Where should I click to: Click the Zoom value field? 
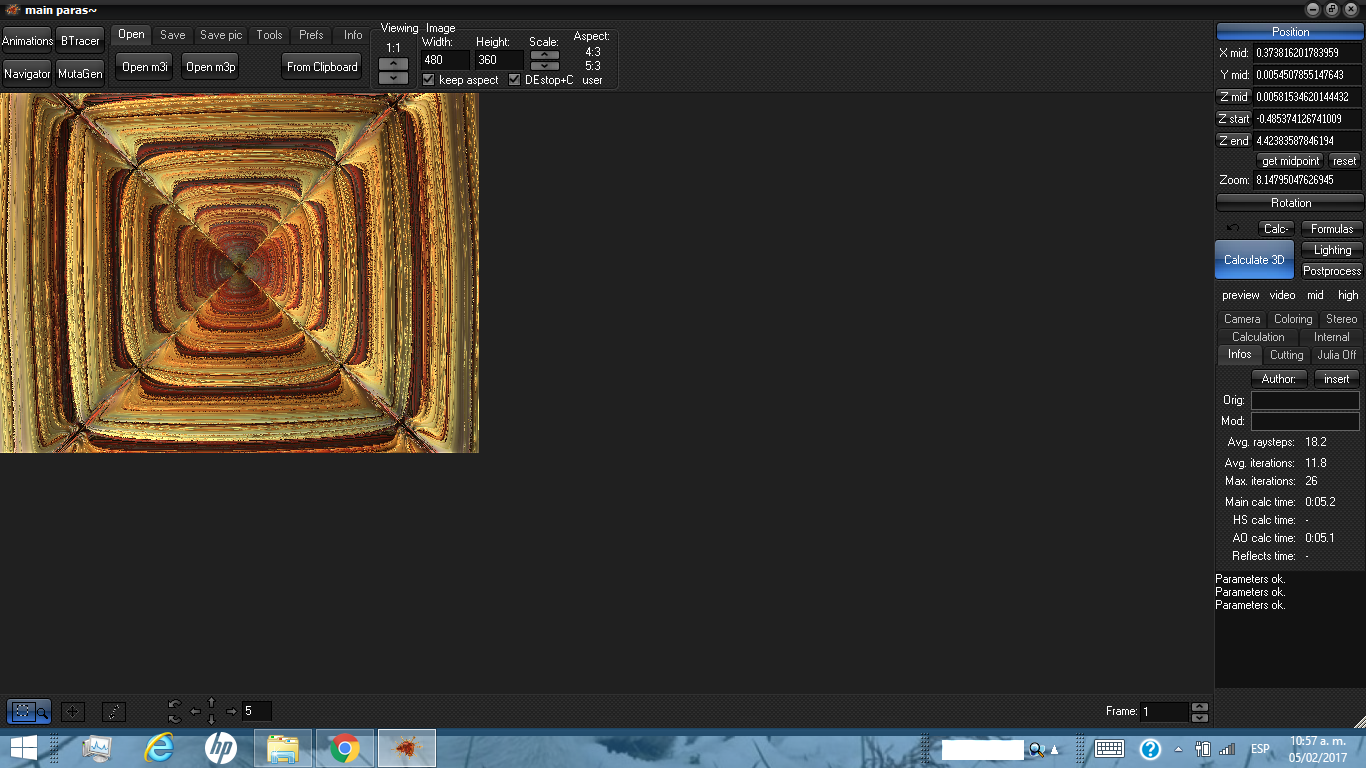click(1307, 180)
